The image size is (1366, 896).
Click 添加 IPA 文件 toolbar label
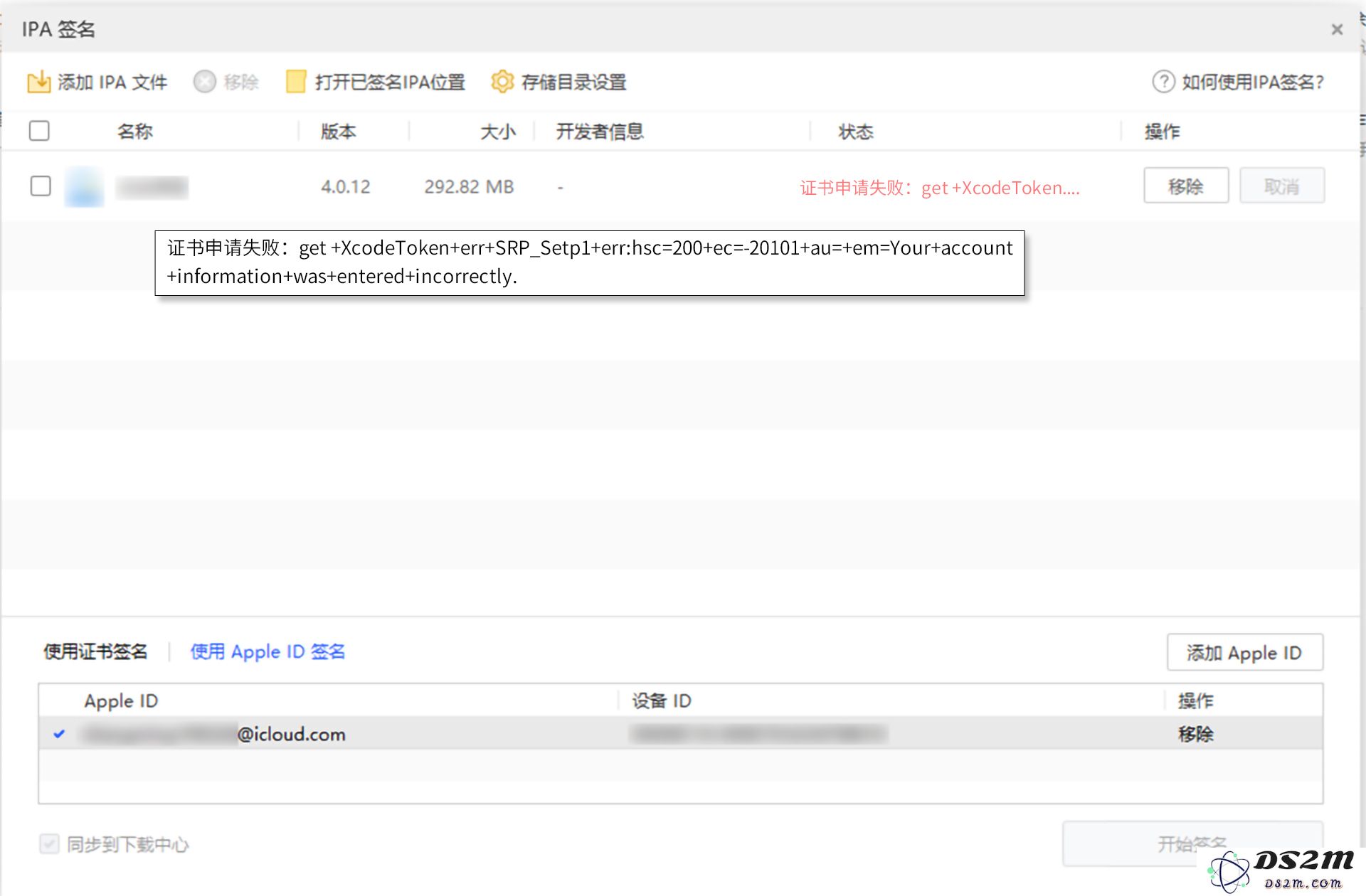coord(112,82)
